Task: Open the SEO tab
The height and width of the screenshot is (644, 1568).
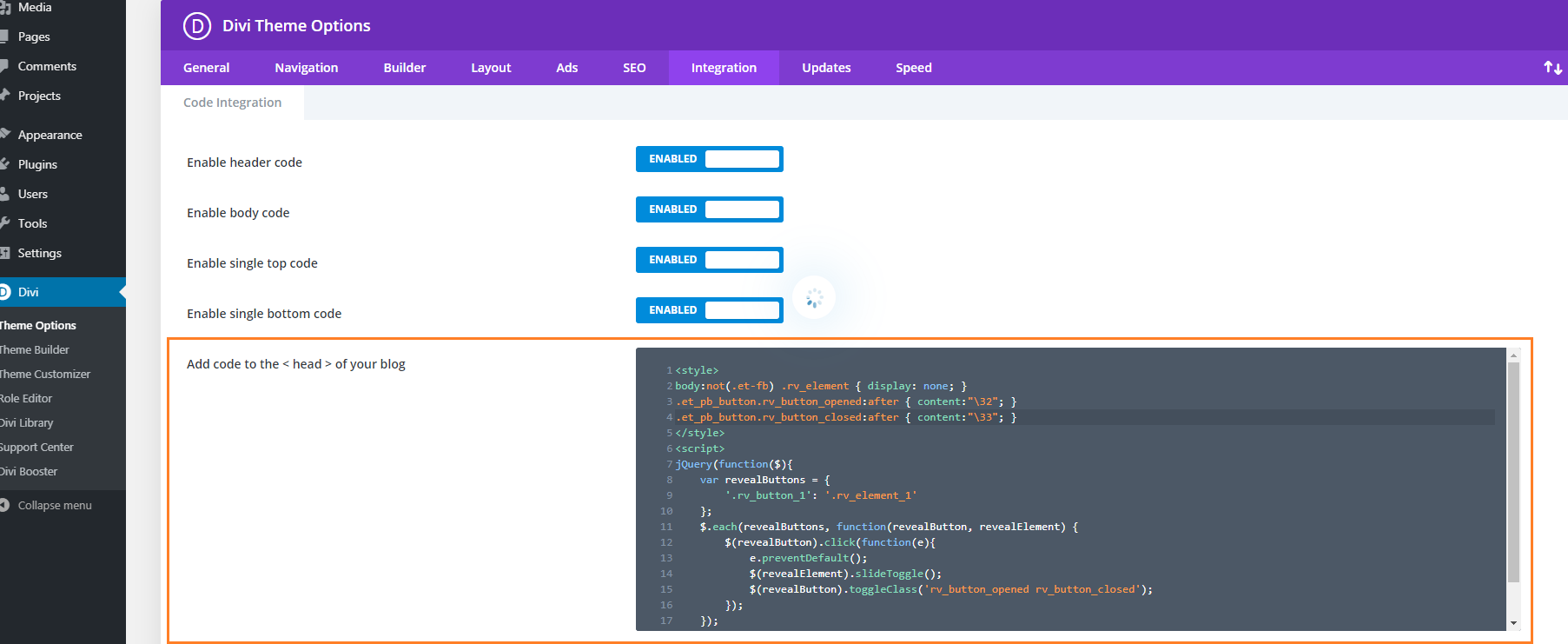Action: click(x=634, y=68)
